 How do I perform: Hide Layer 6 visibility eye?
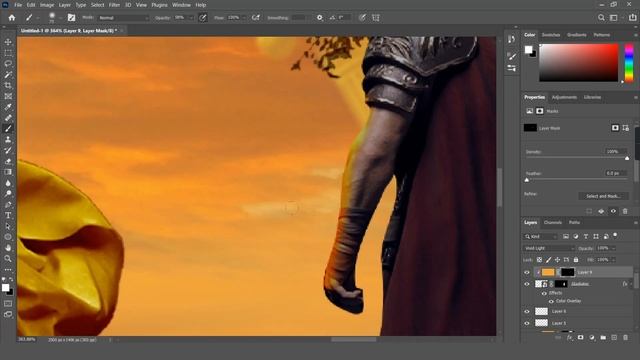(x=527, y=311)
